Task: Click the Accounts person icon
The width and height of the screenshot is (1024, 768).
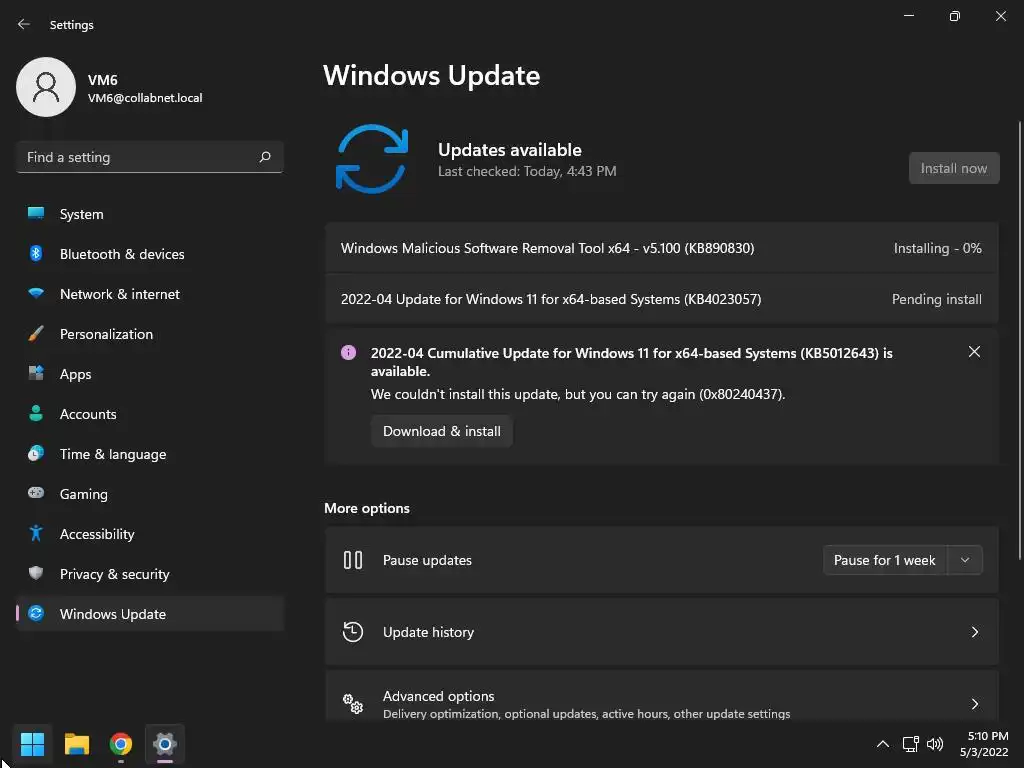Action: click(x=36, y=413)
